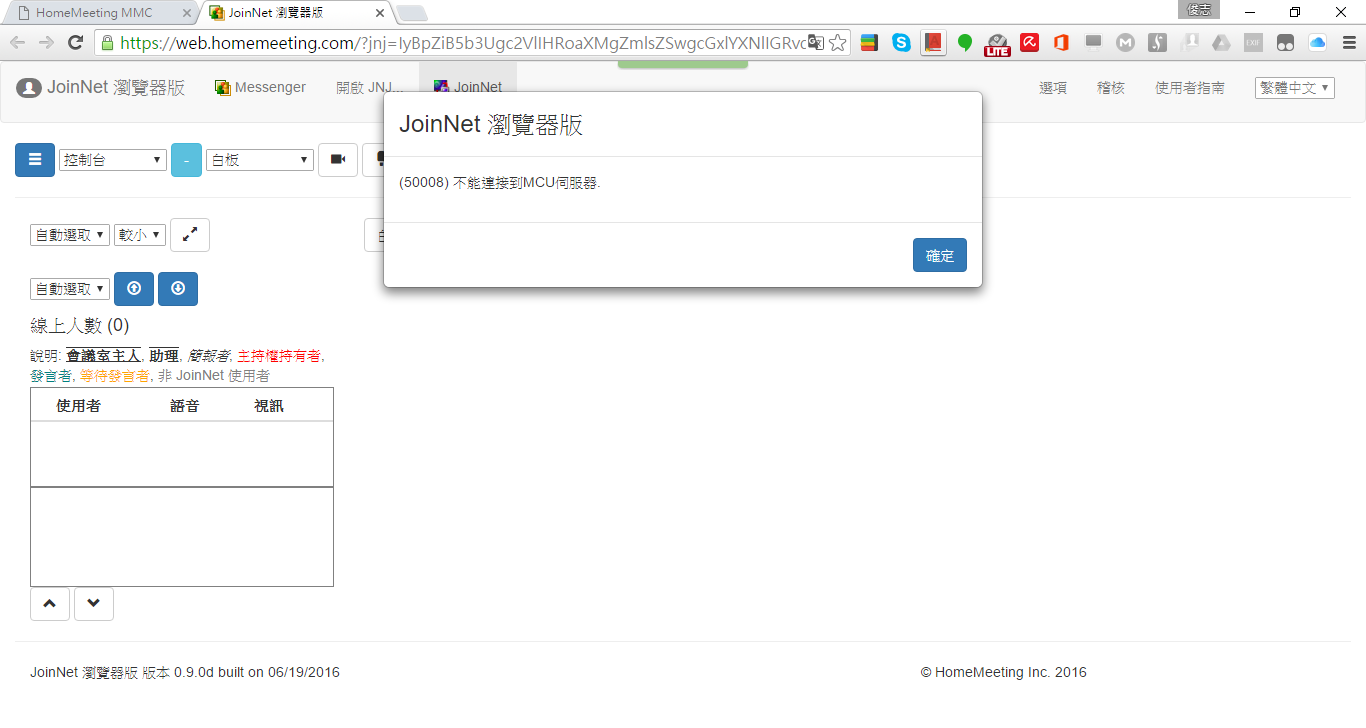
Task: Toggle the video camera button
Action: pyautogui.click(x=338, y=160)
